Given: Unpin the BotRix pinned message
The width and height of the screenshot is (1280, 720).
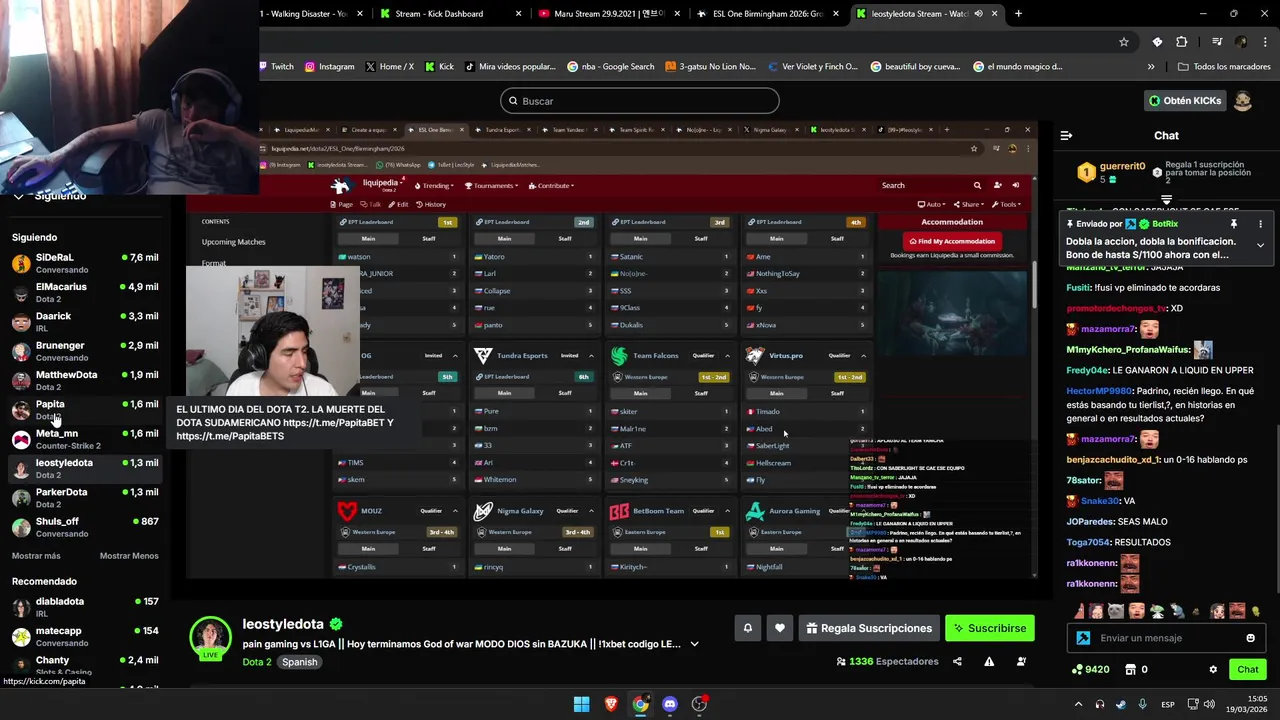Looking at the screenshot, I should tap(1234, 224).
